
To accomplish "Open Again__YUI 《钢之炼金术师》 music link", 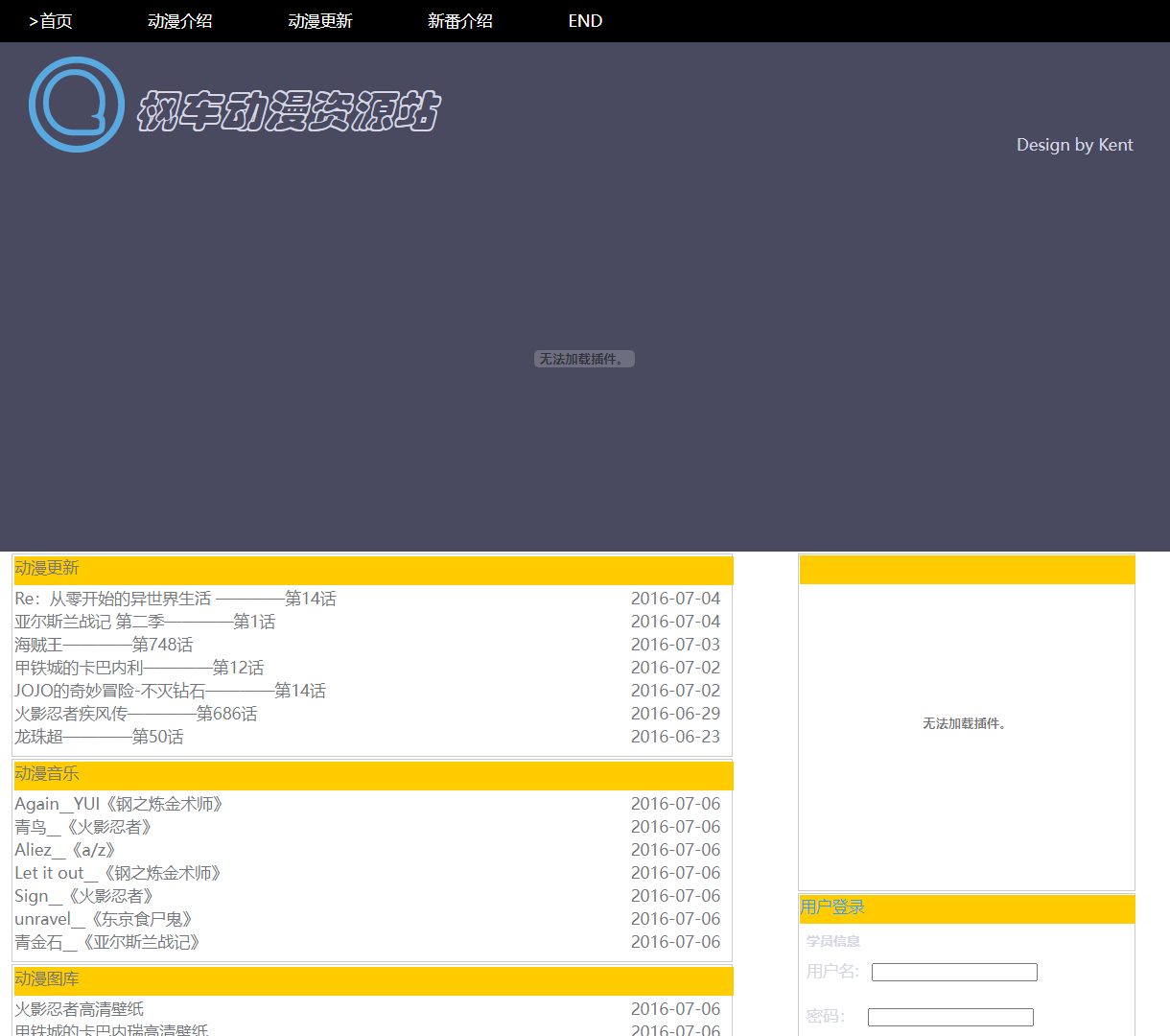I will point(119,804).
